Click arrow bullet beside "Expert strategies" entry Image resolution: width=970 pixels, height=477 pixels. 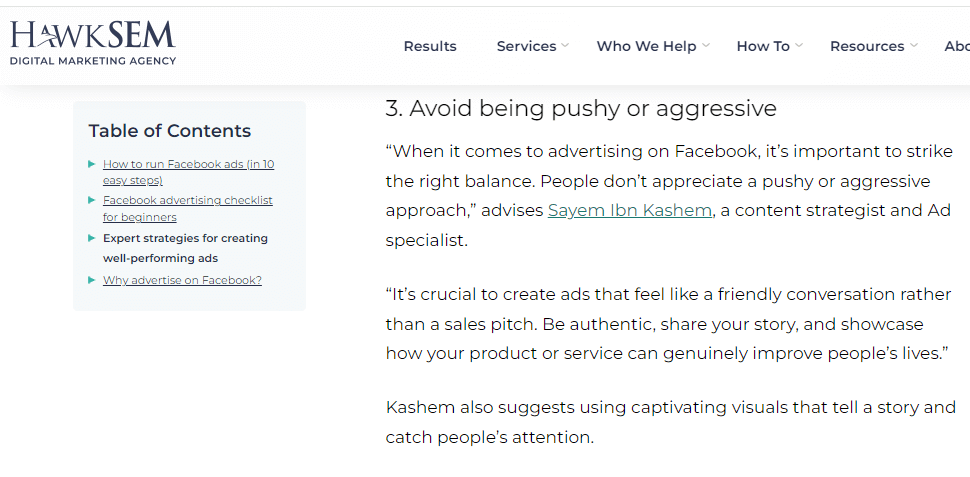[92, 239]
